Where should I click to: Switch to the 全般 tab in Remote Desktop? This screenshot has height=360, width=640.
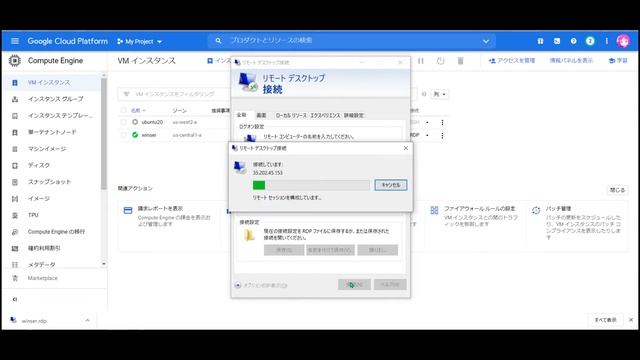(x=242, y=115)
